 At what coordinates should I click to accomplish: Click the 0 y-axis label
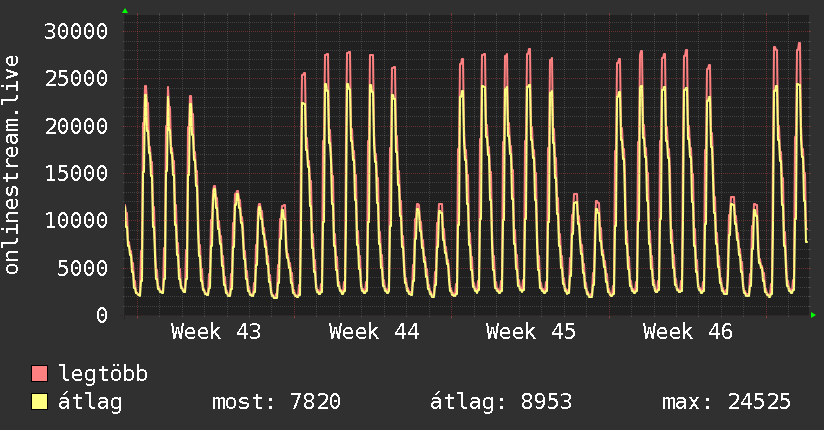coord(102,315)
